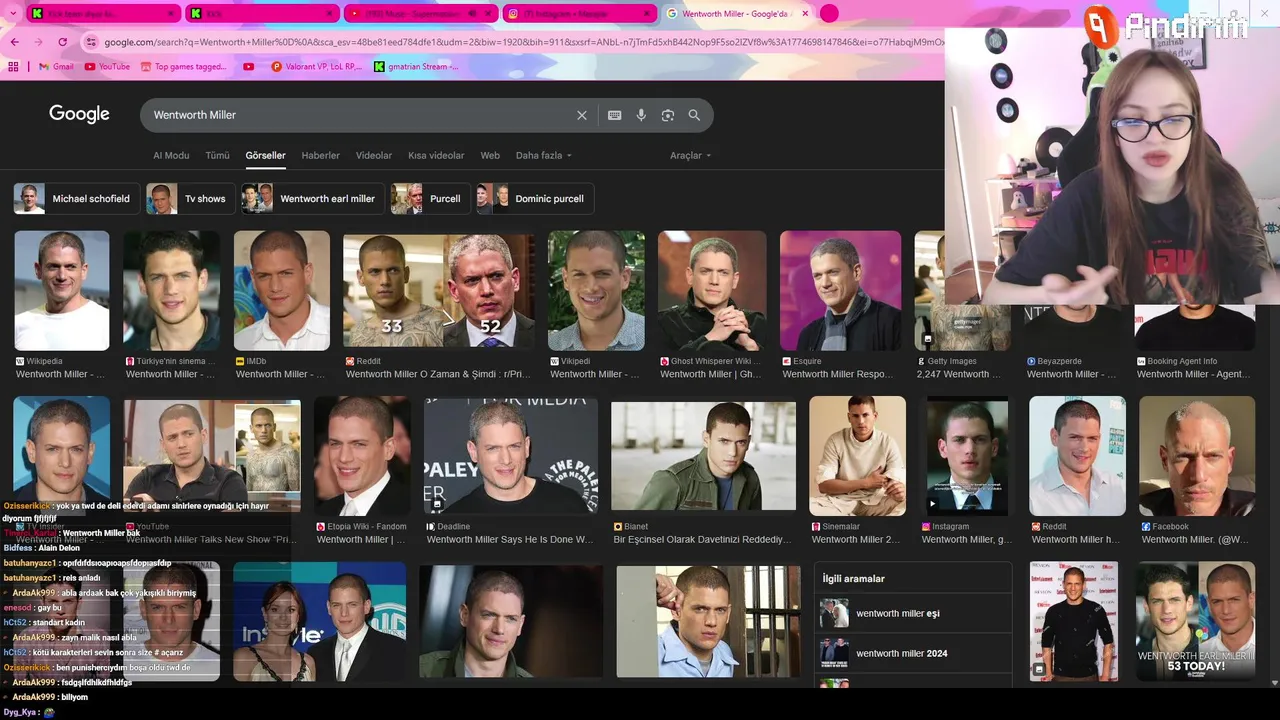The width and height of the screenshot is (1280, 720).
Task: Select the 'Purcell' filter chip
Action: (430, 199)
